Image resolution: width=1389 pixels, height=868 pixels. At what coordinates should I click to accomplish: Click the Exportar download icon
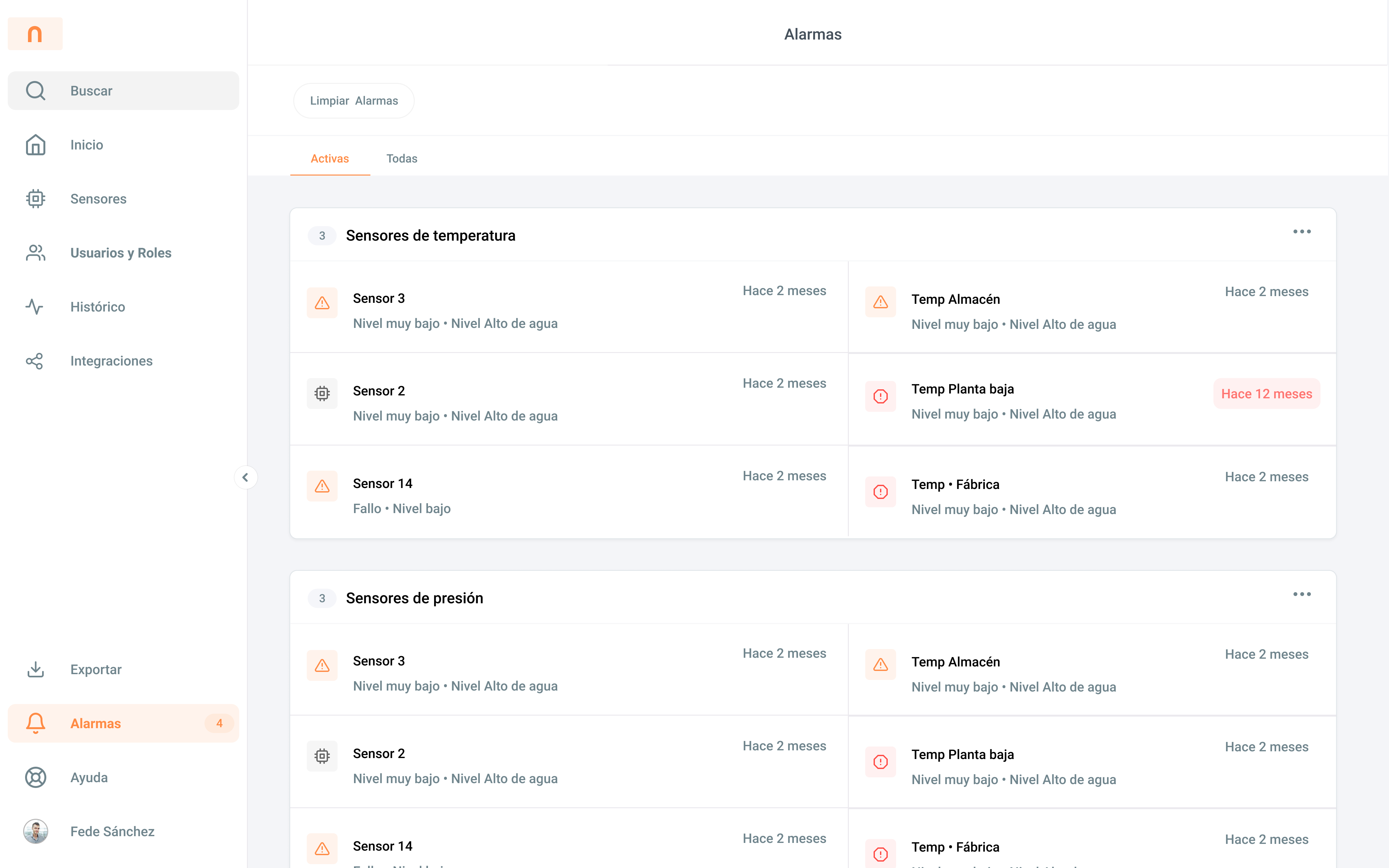[x=36, y=669]
